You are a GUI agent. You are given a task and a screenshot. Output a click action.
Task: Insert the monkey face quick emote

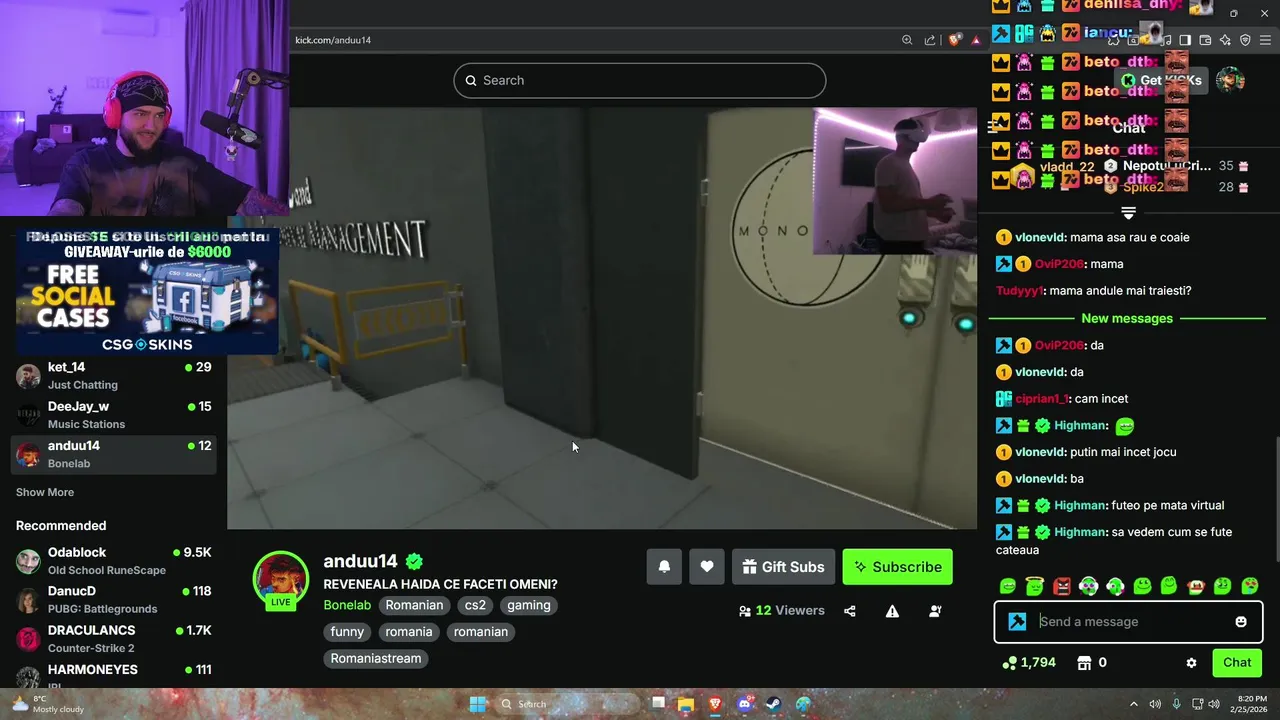[1196, 586]
